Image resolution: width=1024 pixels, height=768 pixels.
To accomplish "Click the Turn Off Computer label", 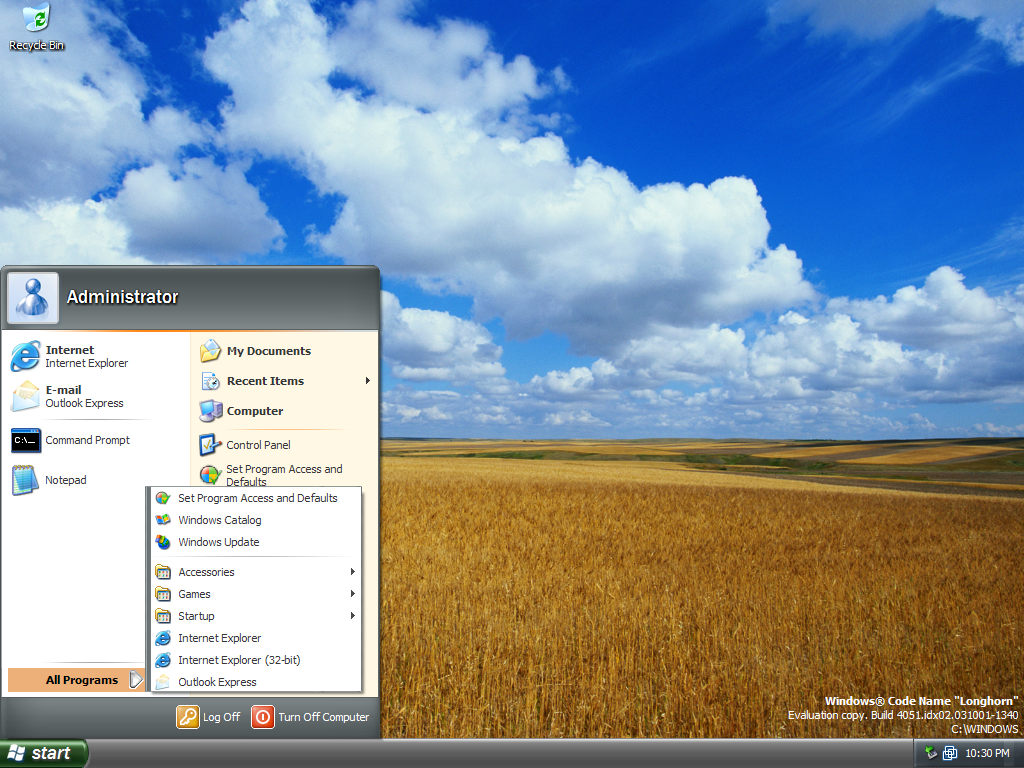I will pyautogui.click(x=324, y=717).
